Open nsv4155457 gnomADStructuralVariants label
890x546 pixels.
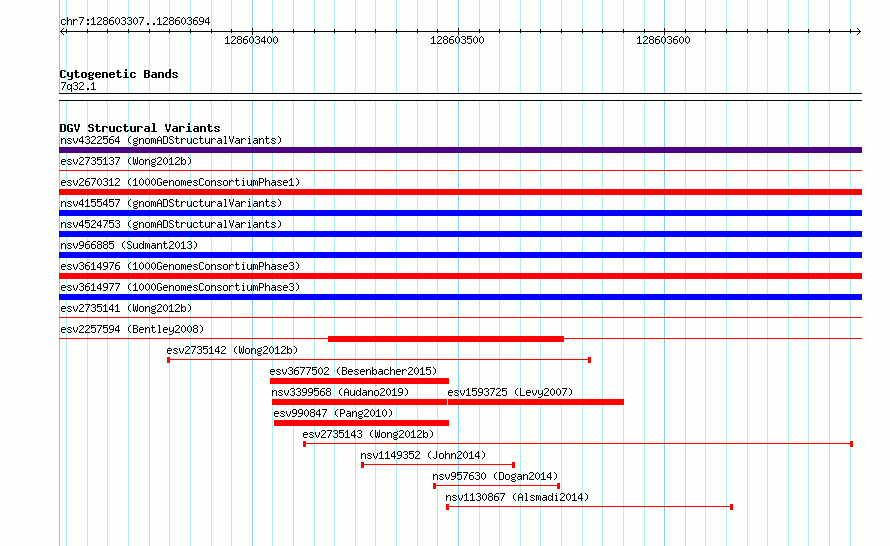pyautogui.click(x=171, y=203)
